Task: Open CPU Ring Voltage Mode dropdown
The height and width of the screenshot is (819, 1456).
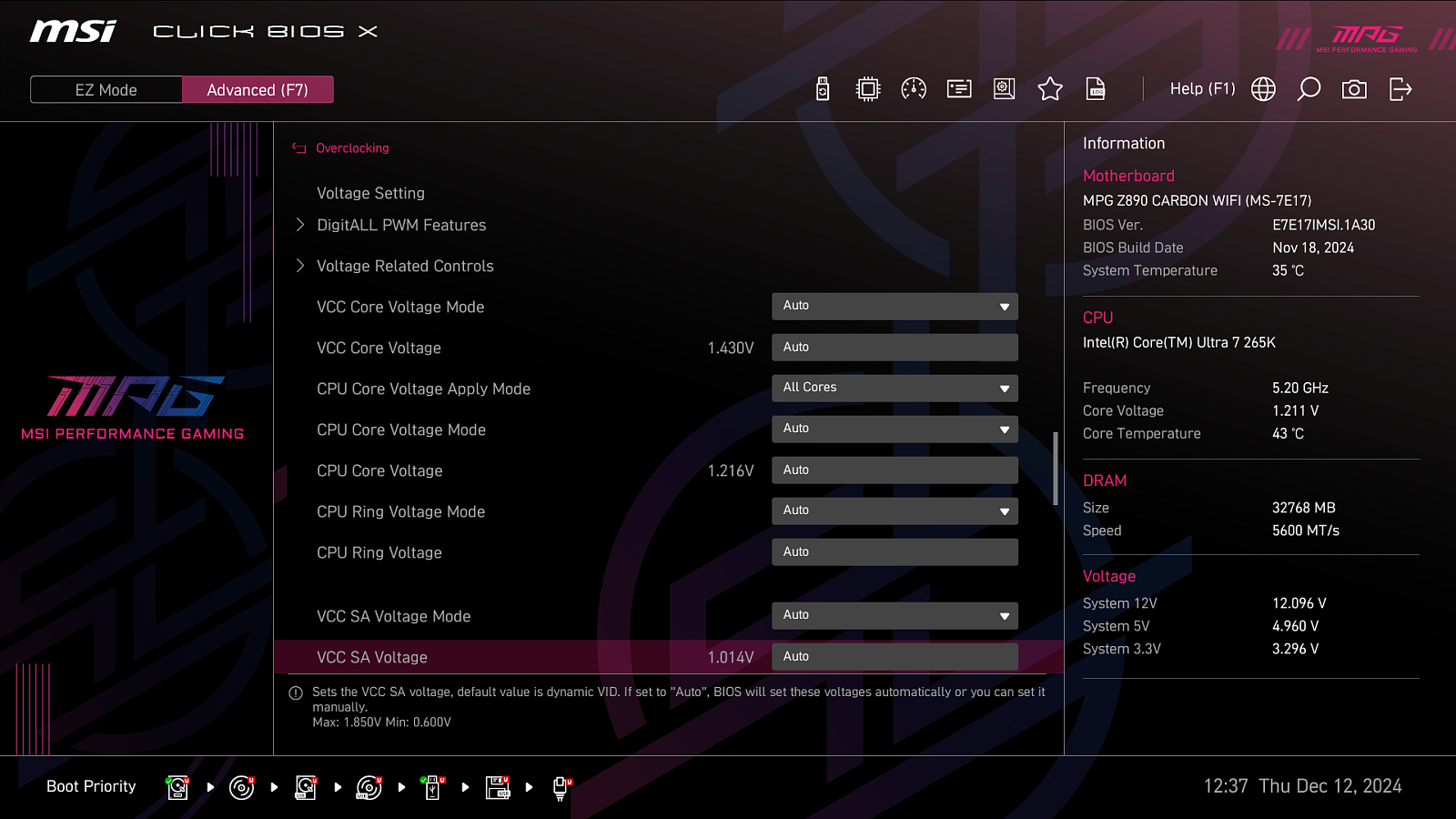Action: 895,511
